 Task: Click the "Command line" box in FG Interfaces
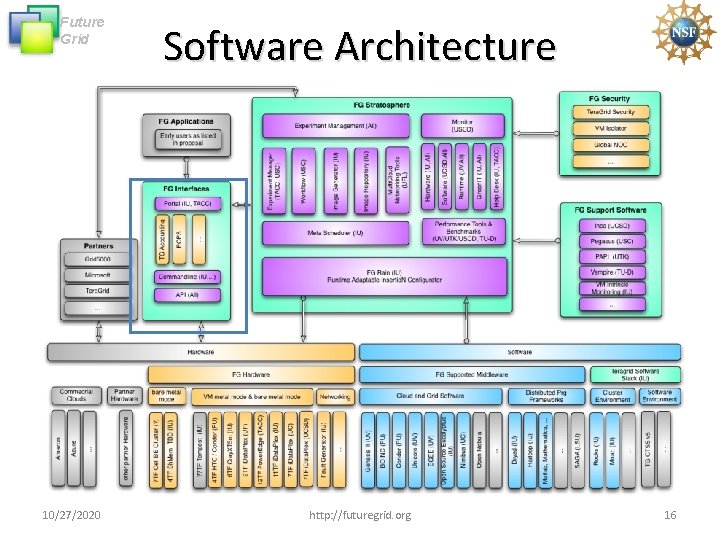187,277
